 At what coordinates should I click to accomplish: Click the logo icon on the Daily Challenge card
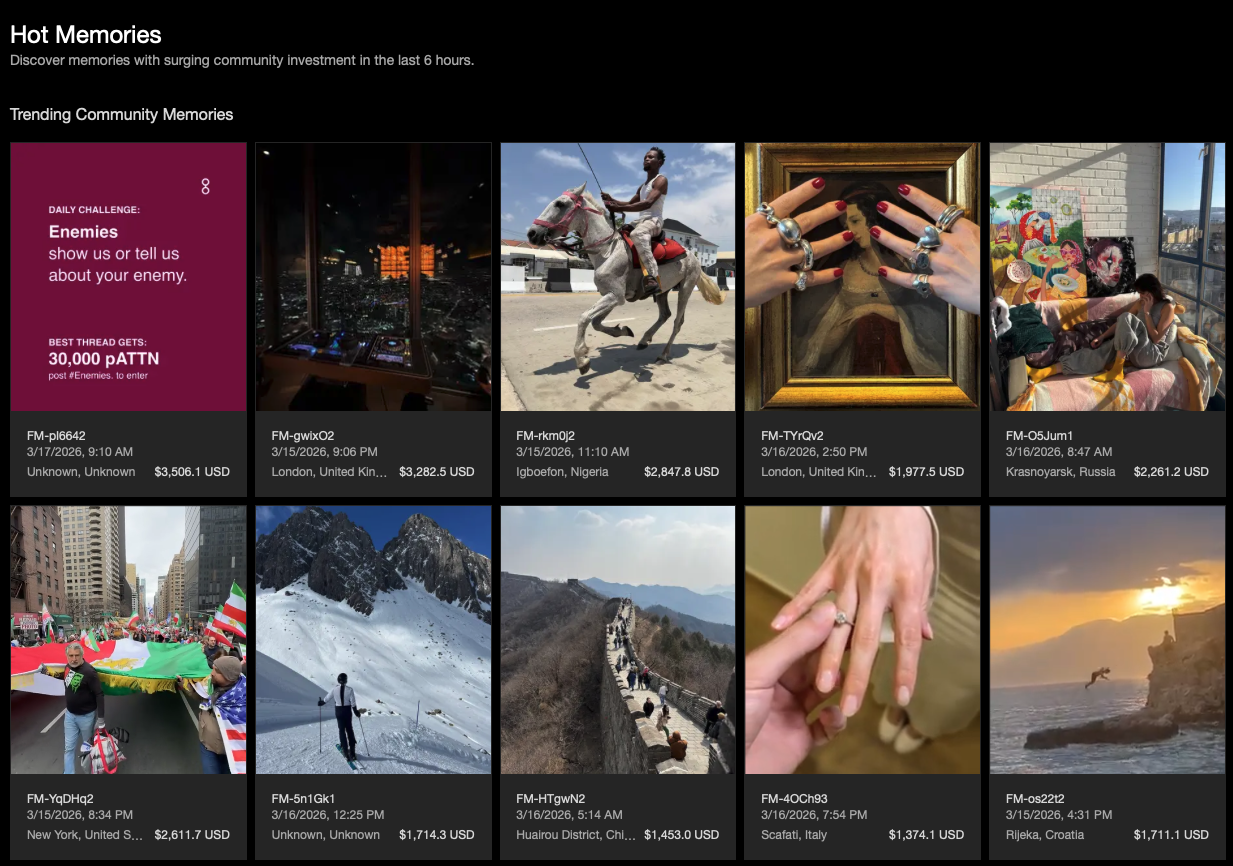click(x=206, y=186)
